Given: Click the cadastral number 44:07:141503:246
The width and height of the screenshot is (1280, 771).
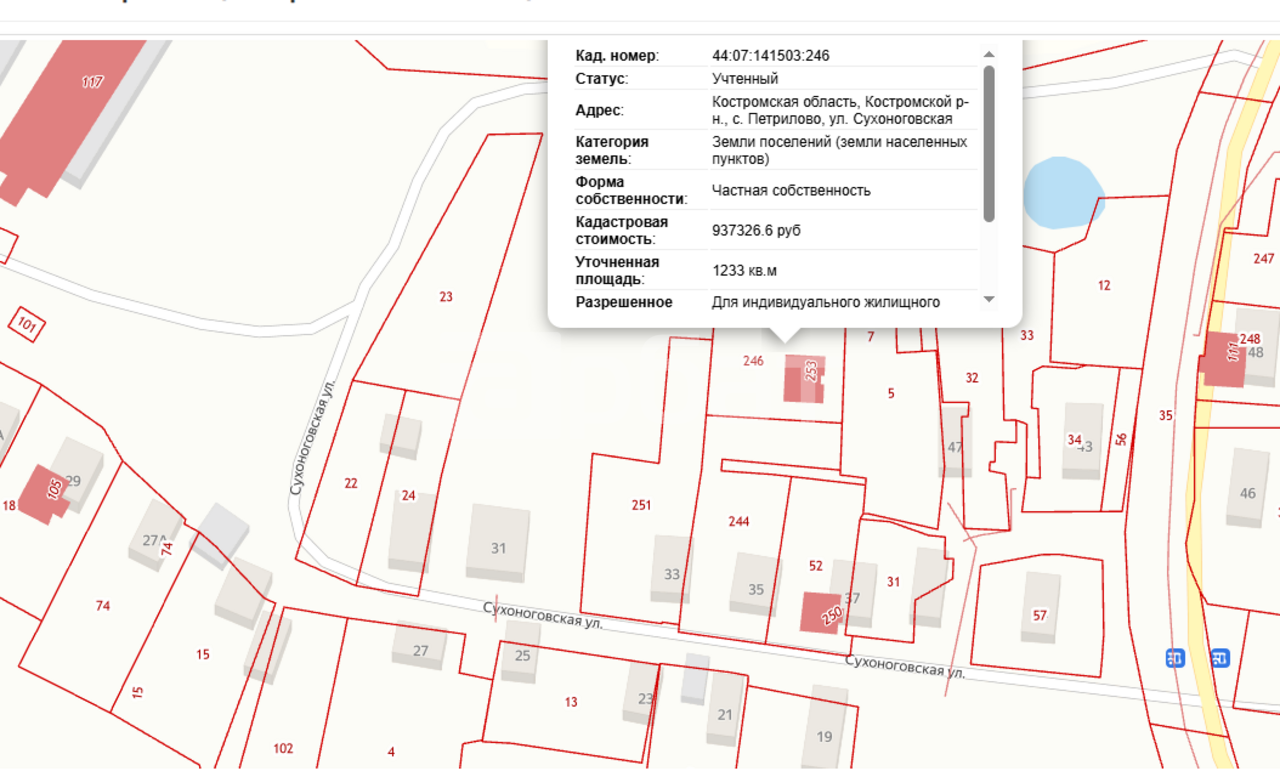Looking at the screenshot, I should coord(770,56).
